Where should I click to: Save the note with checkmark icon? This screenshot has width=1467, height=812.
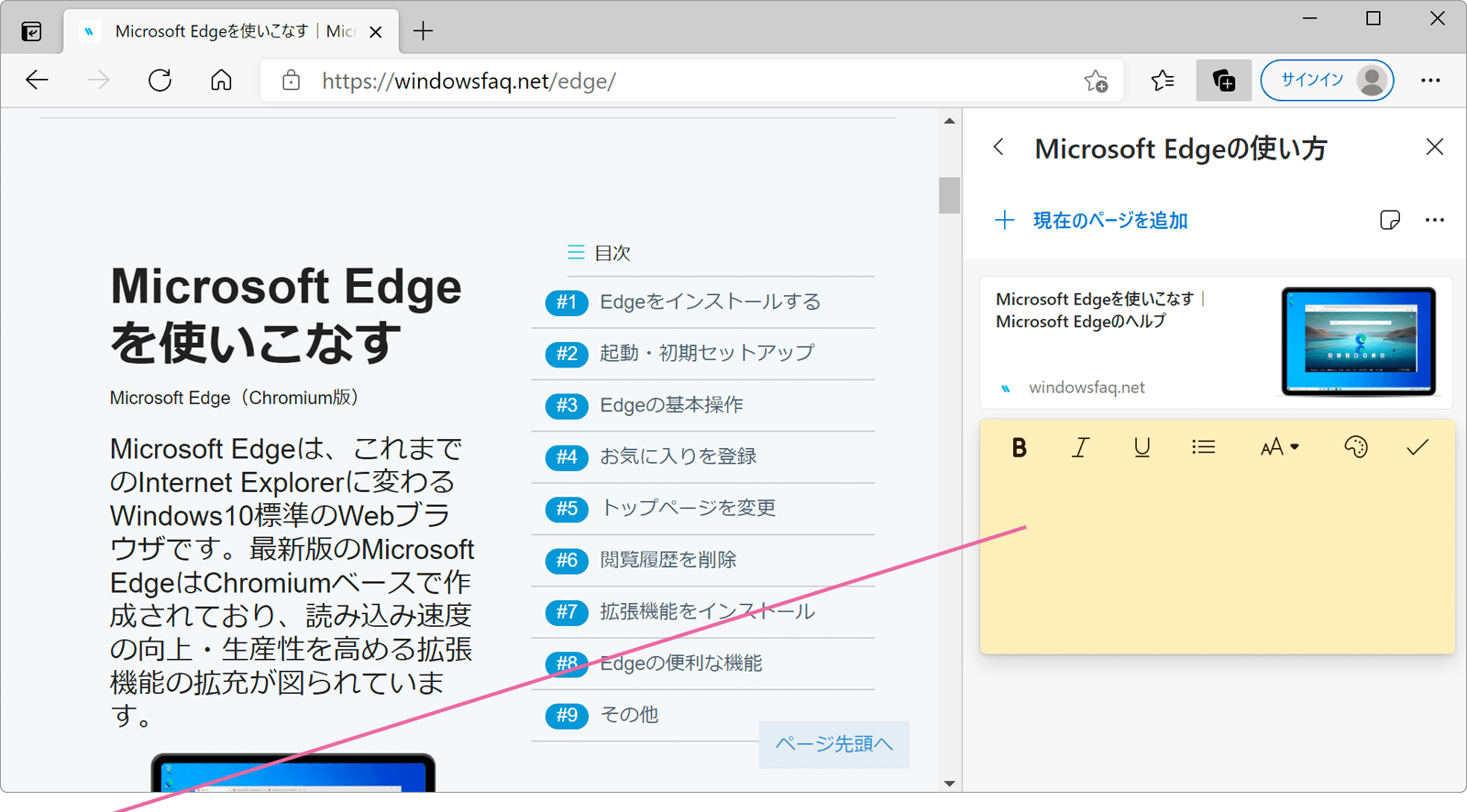point(1417,447)
